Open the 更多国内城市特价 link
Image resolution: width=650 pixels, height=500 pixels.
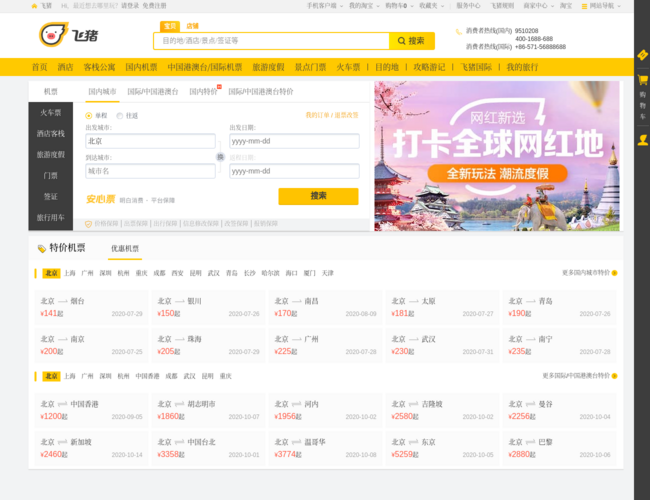pos(588,272)
